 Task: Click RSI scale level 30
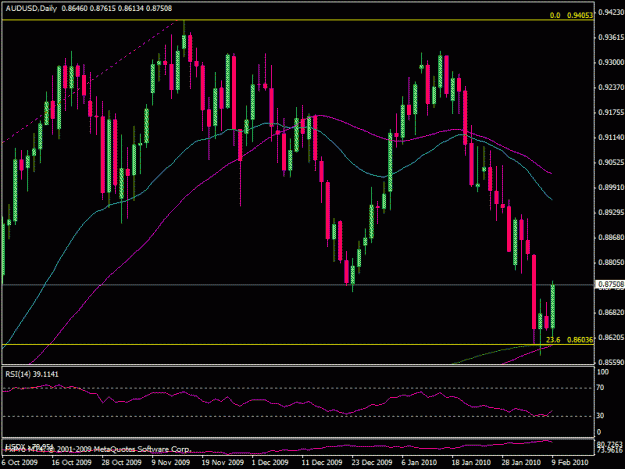pos(600,416)
